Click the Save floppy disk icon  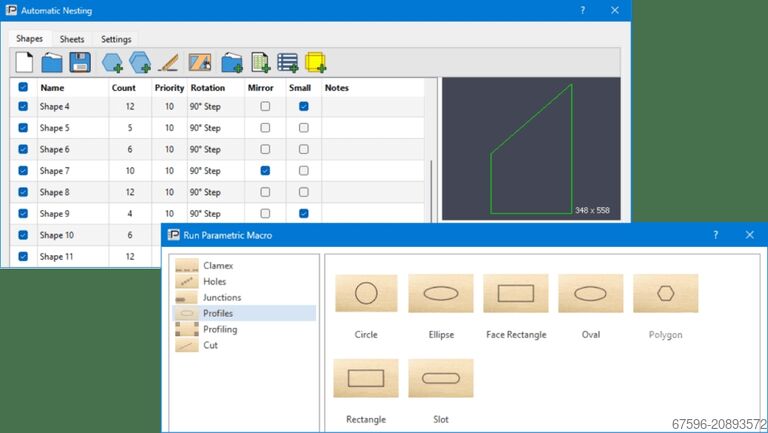[80, 62]
